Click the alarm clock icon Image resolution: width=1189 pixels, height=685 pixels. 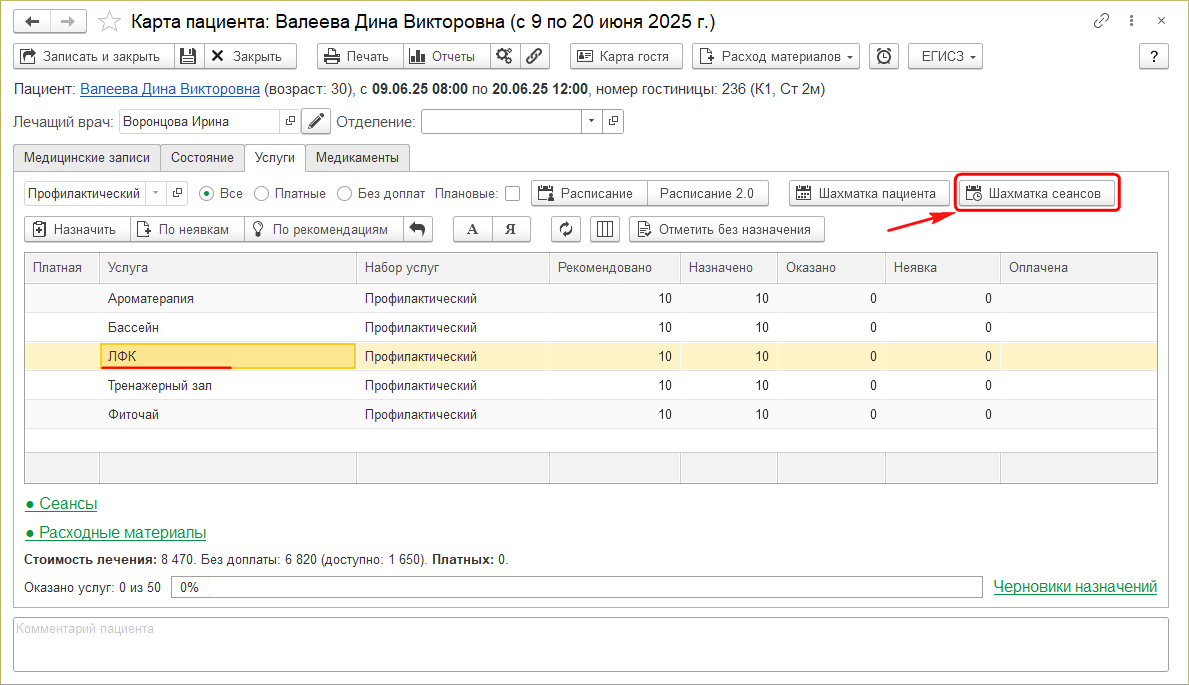coord(884,57)
